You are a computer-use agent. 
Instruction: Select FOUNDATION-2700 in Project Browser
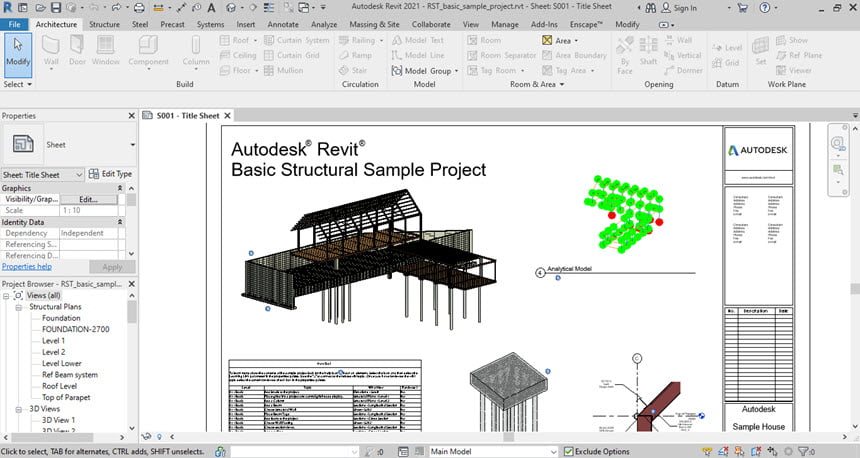pos(76,330)
